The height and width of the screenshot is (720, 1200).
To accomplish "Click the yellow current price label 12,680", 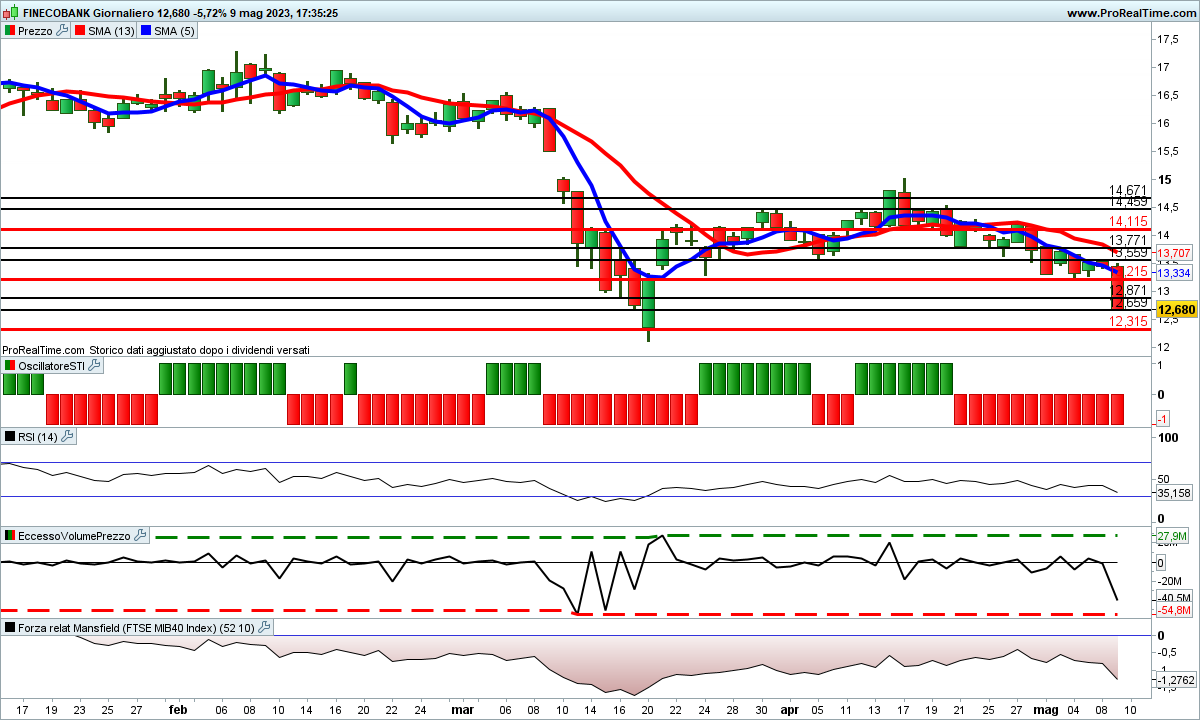I will pyautogui.click(x=1175, y=310).
